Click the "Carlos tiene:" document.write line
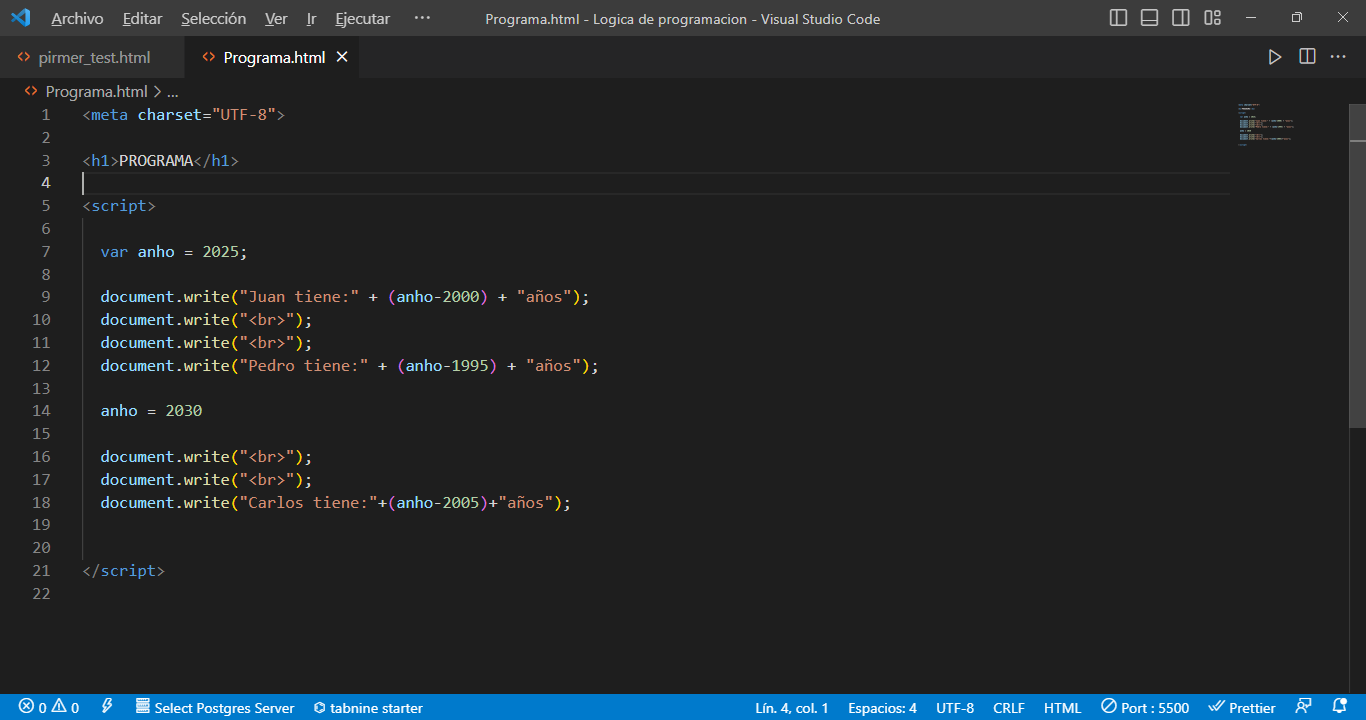Screen dimensions: 1366x720 [x=336, y=503]
